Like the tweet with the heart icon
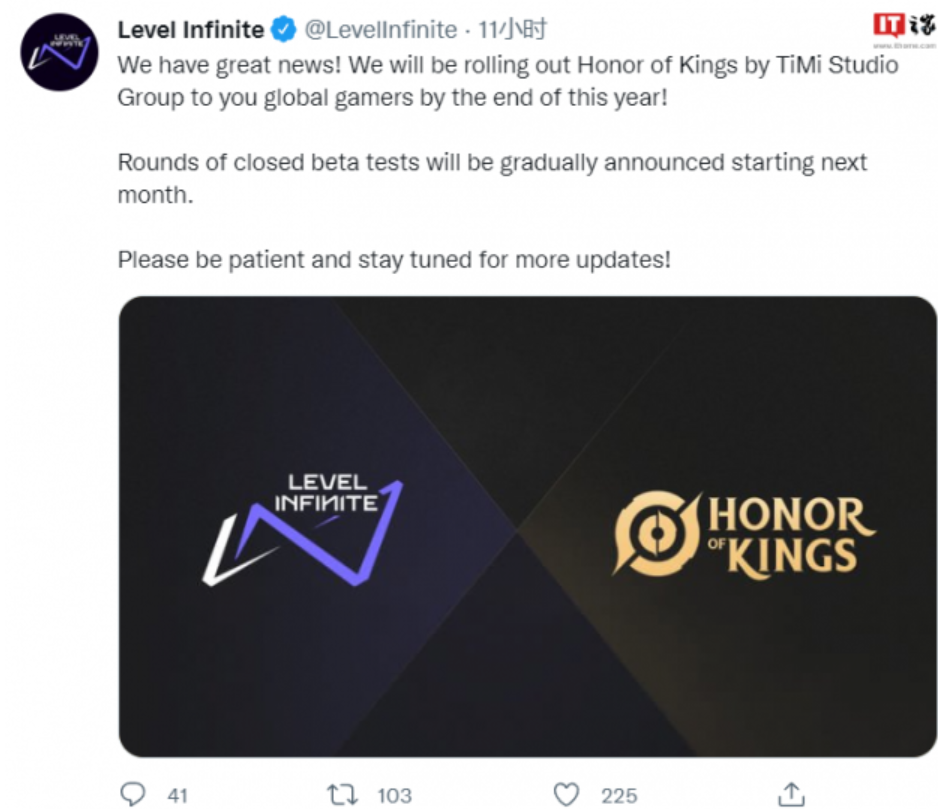The image size is (938, 809). click(x=566, y=795)
